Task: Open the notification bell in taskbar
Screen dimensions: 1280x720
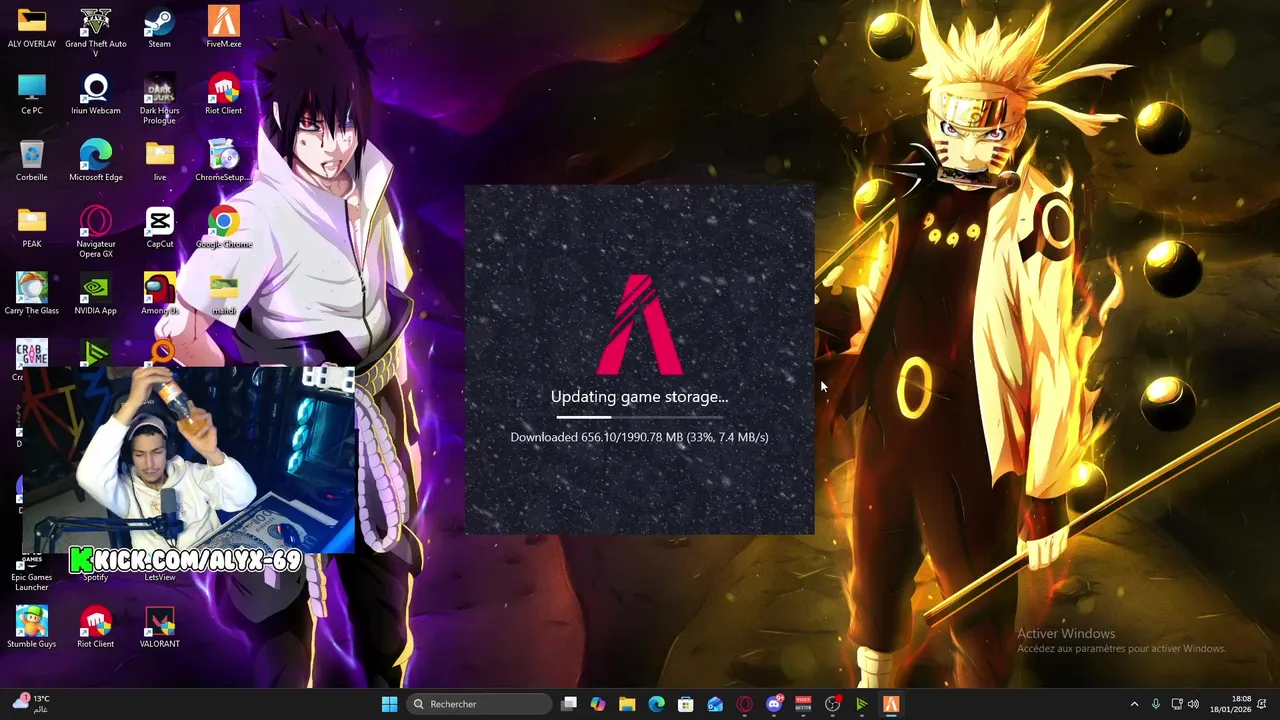Action: point(1263,704)
